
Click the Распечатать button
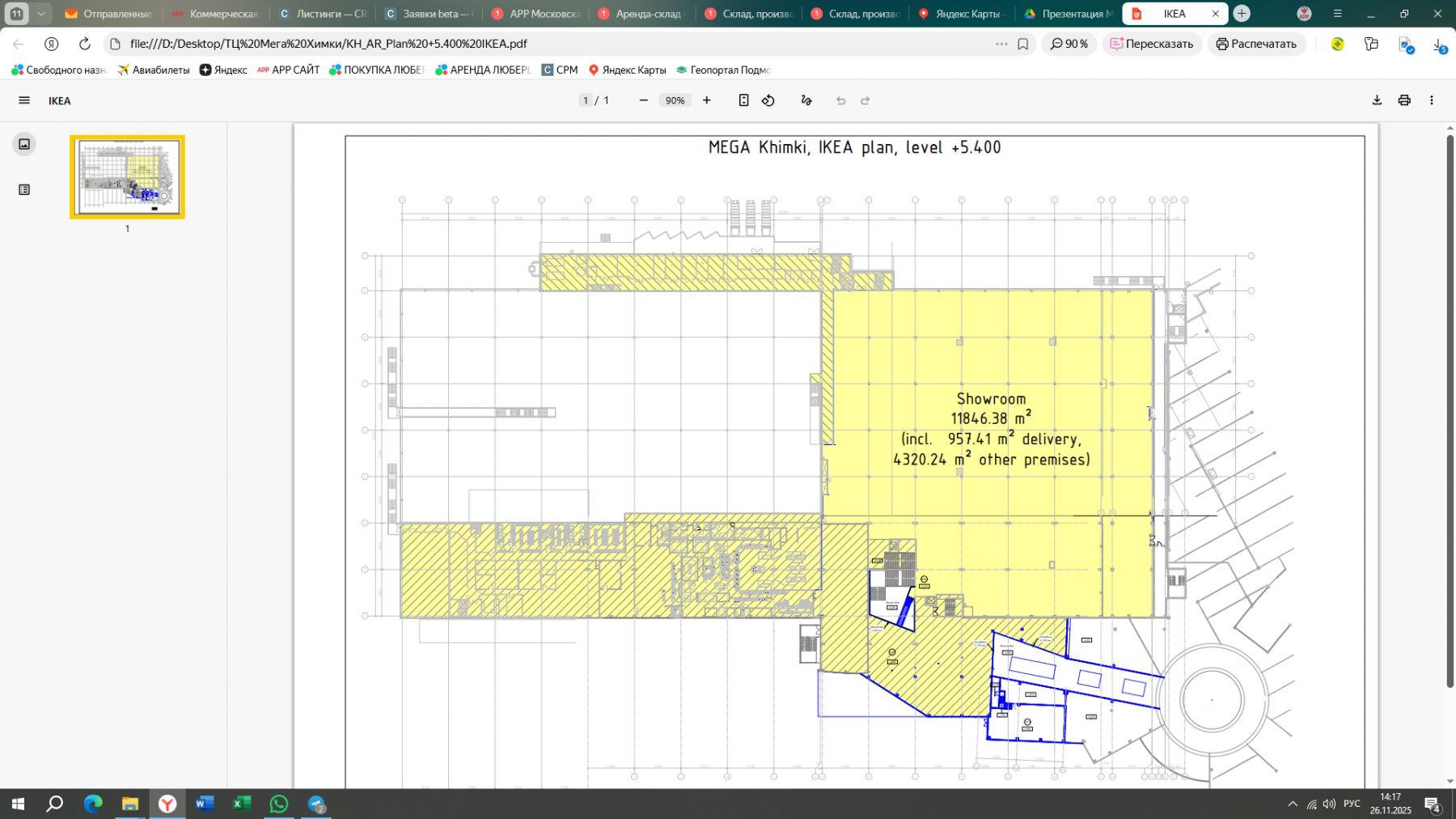(1256, 44)
